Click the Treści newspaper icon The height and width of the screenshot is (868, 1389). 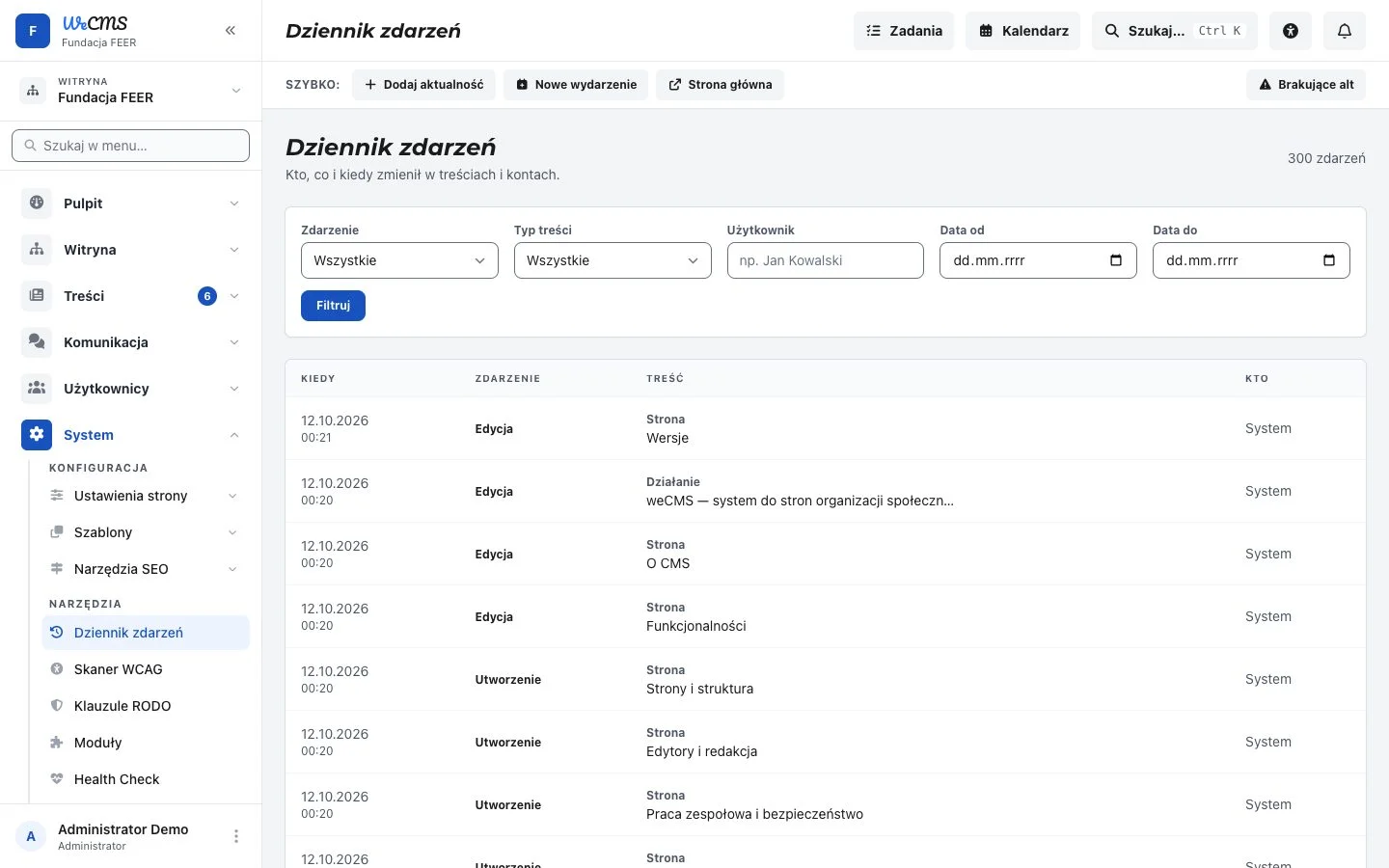(37, 296)
